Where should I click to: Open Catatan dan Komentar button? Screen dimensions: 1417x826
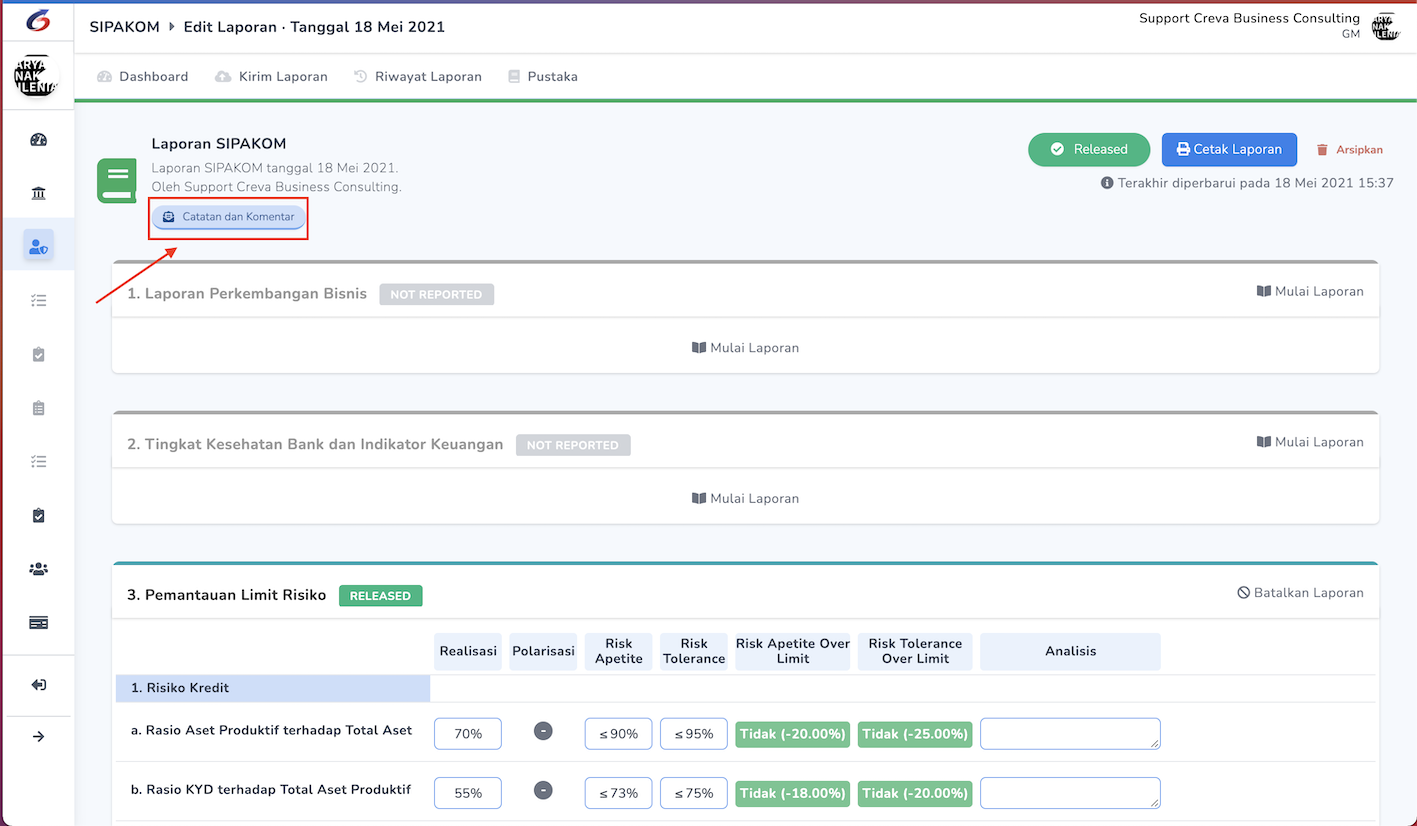[229, 217]
